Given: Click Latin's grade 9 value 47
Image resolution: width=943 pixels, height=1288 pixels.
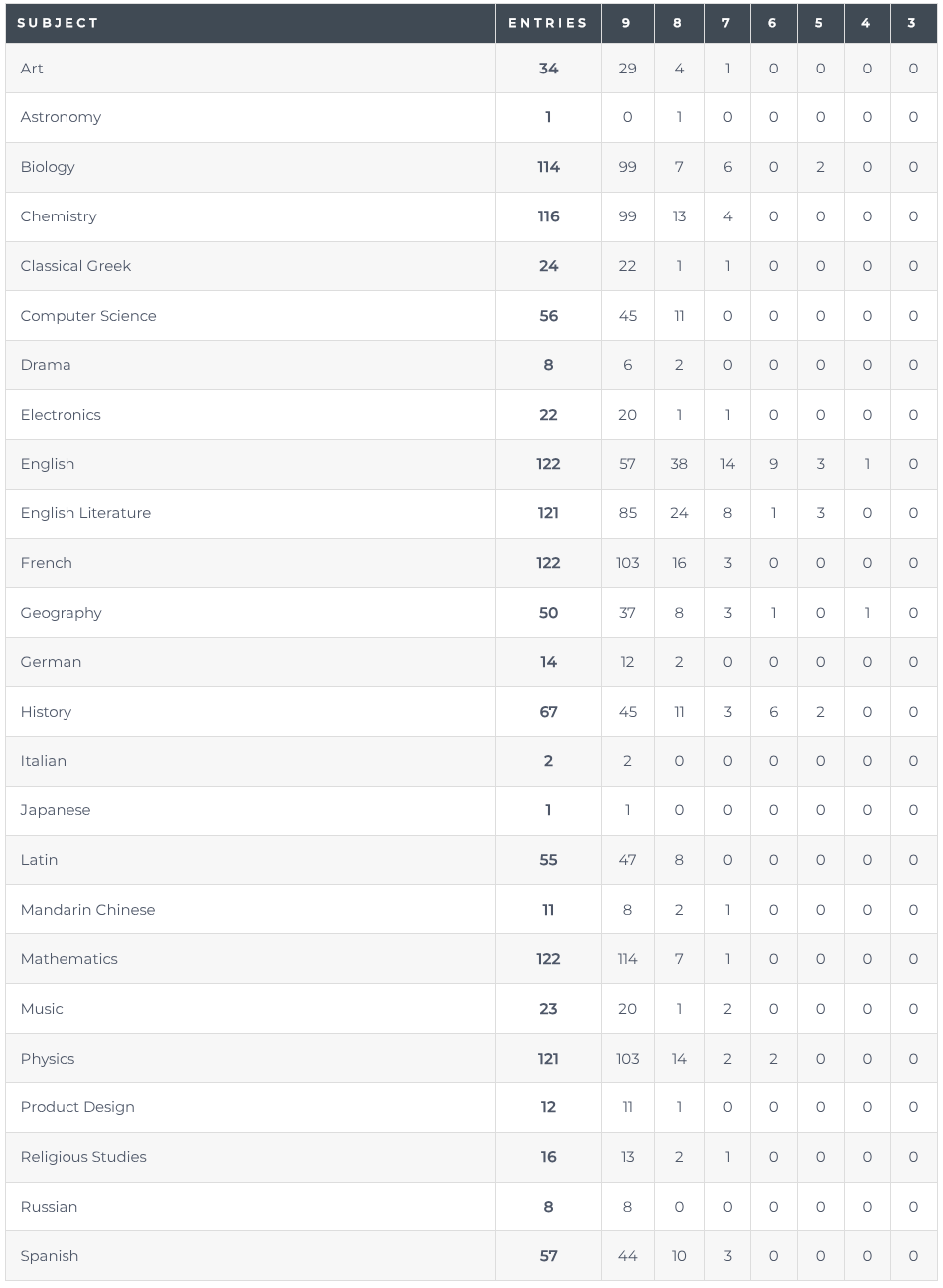Looking at the screenshot, I should coord(627,860).
